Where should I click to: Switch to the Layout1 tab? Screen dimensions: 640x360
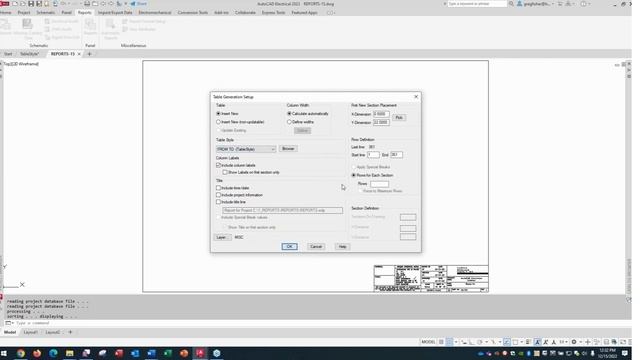click(31, 332)
